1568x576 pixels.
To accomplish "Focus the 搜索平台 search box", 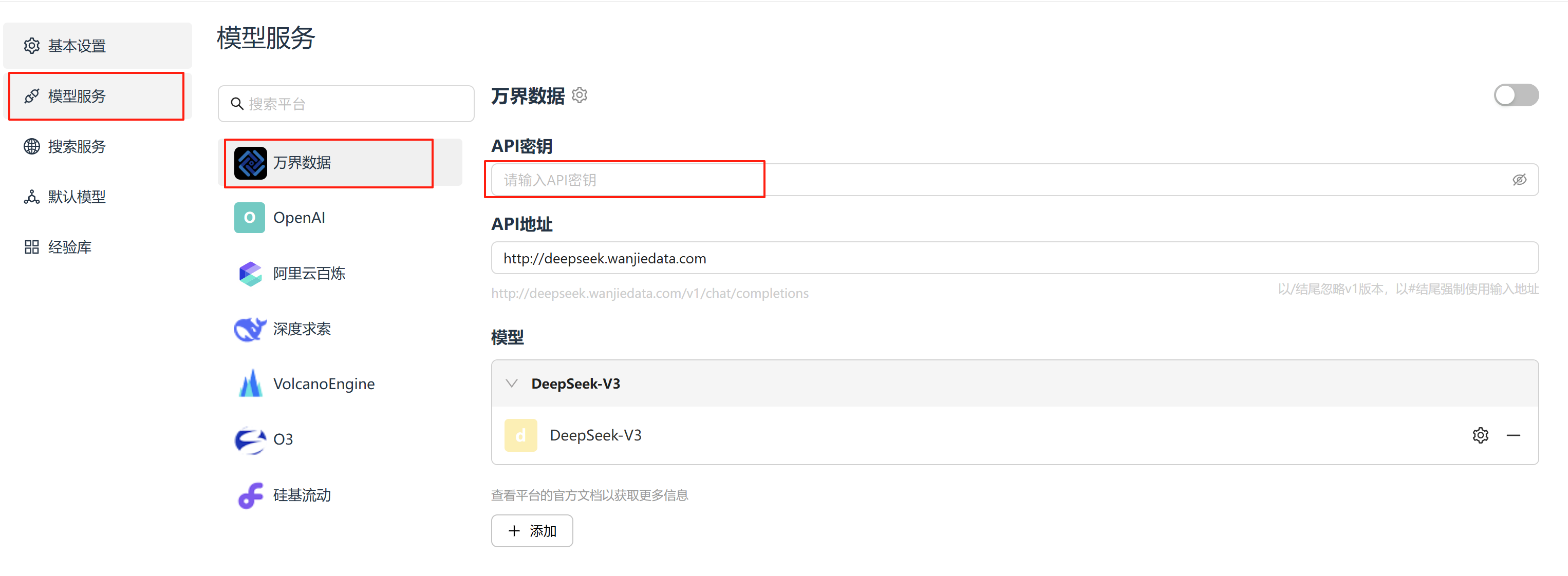I will (346, 104).
